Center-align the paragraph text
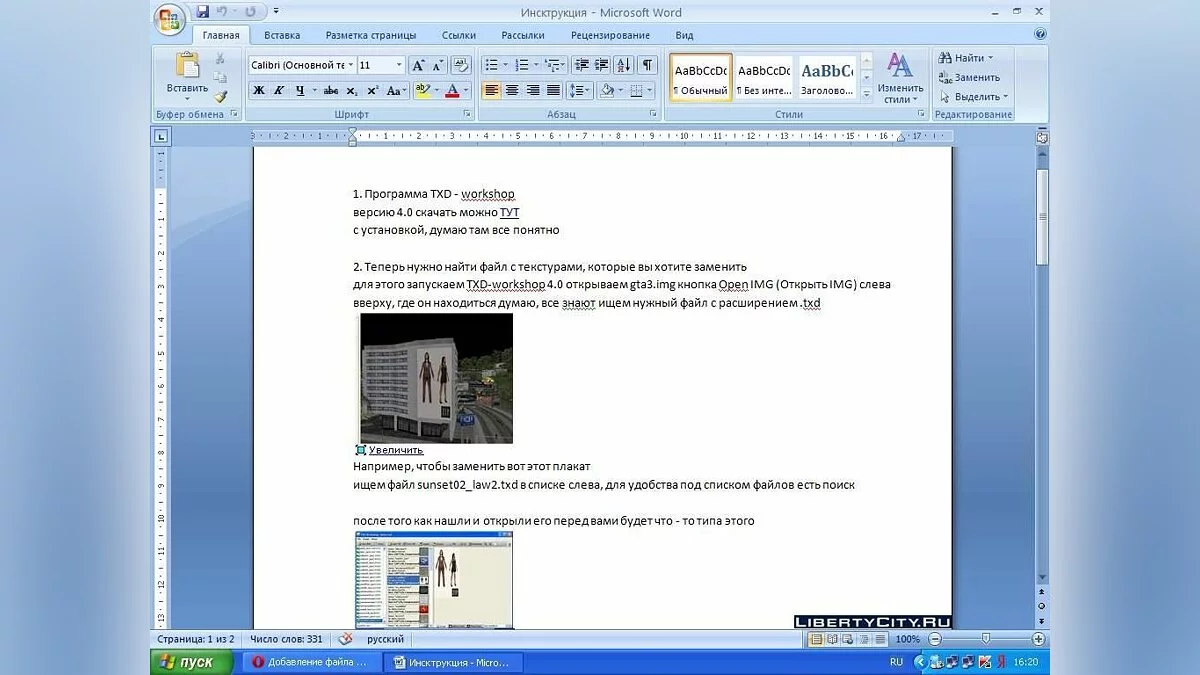 (512, 91)
